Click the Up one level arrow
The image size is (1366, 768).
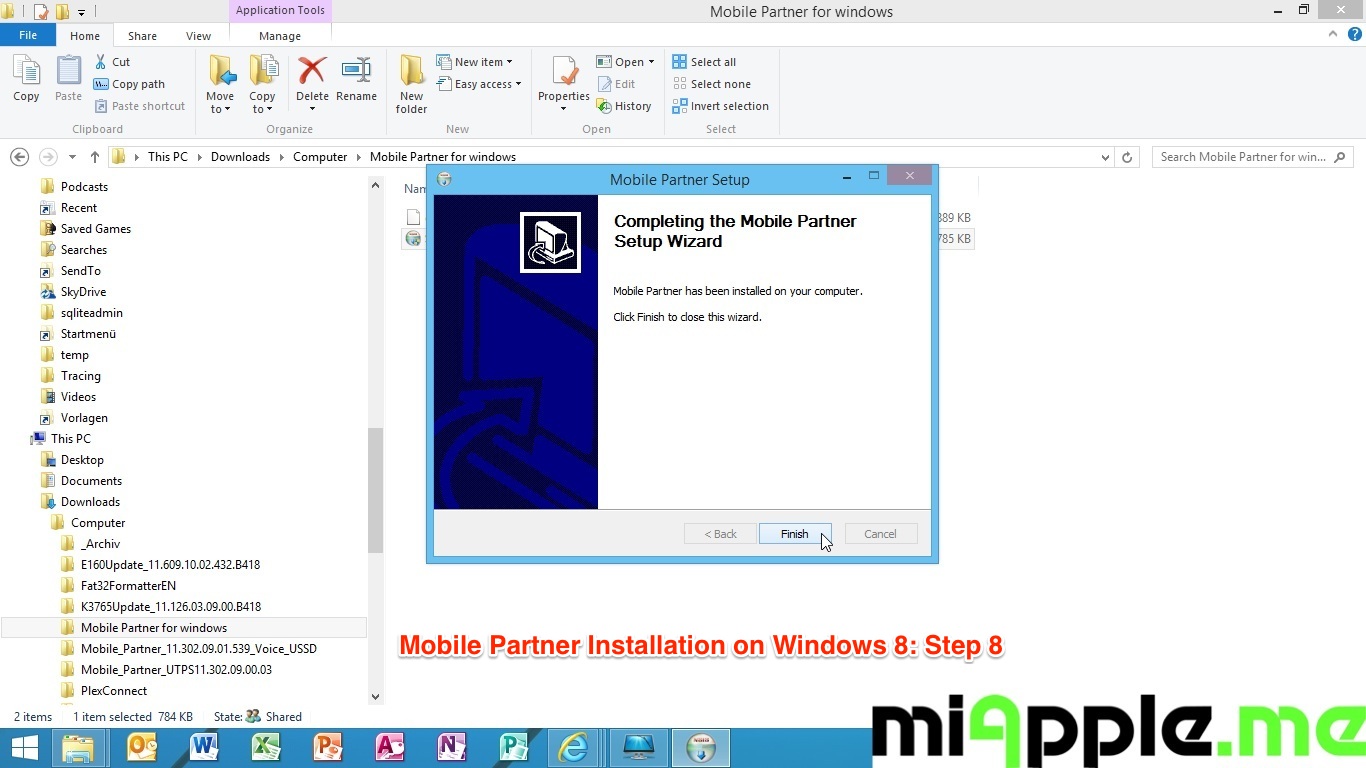pyautogui.click(x=95, y=157)
